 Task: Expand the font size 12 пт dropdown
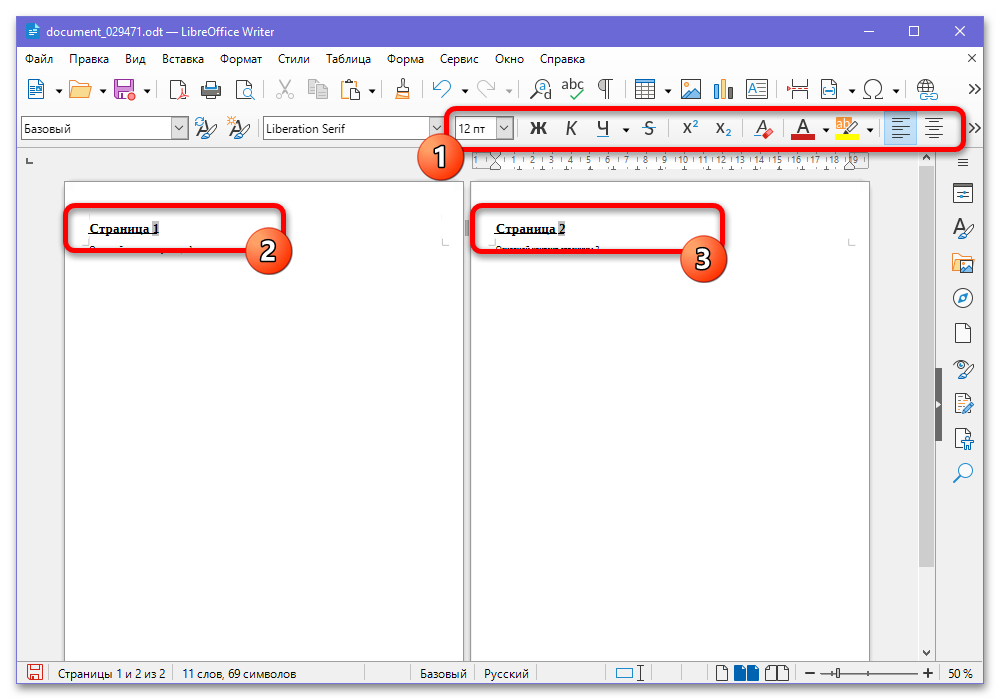tap(504, 129)
